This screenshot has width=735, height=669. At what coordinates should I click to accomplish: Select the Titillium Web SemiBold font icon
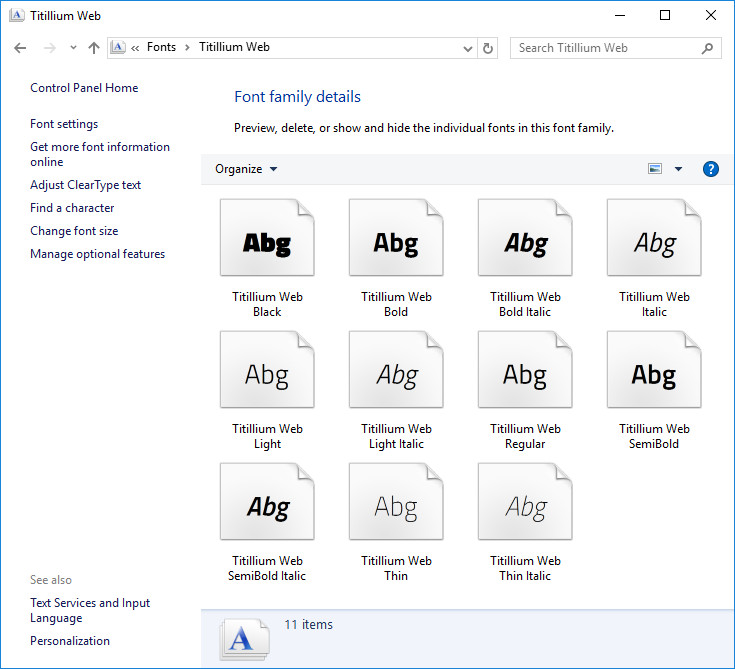pyautogui.click(x=654, y=370)
